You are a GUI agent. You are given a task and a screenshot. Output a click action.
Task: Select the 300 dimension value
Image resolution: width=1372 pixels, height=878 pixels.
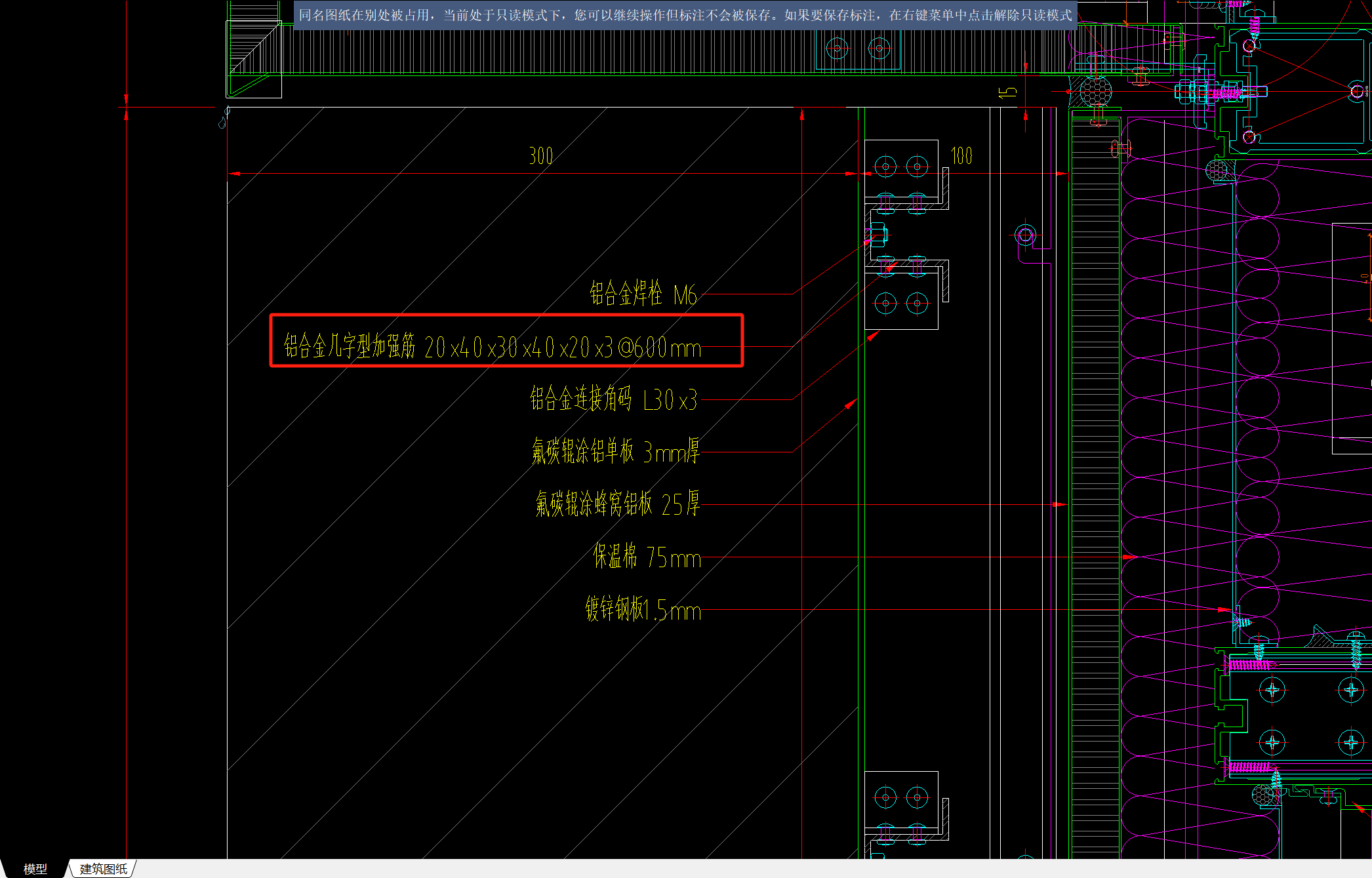tap(541, 156)
